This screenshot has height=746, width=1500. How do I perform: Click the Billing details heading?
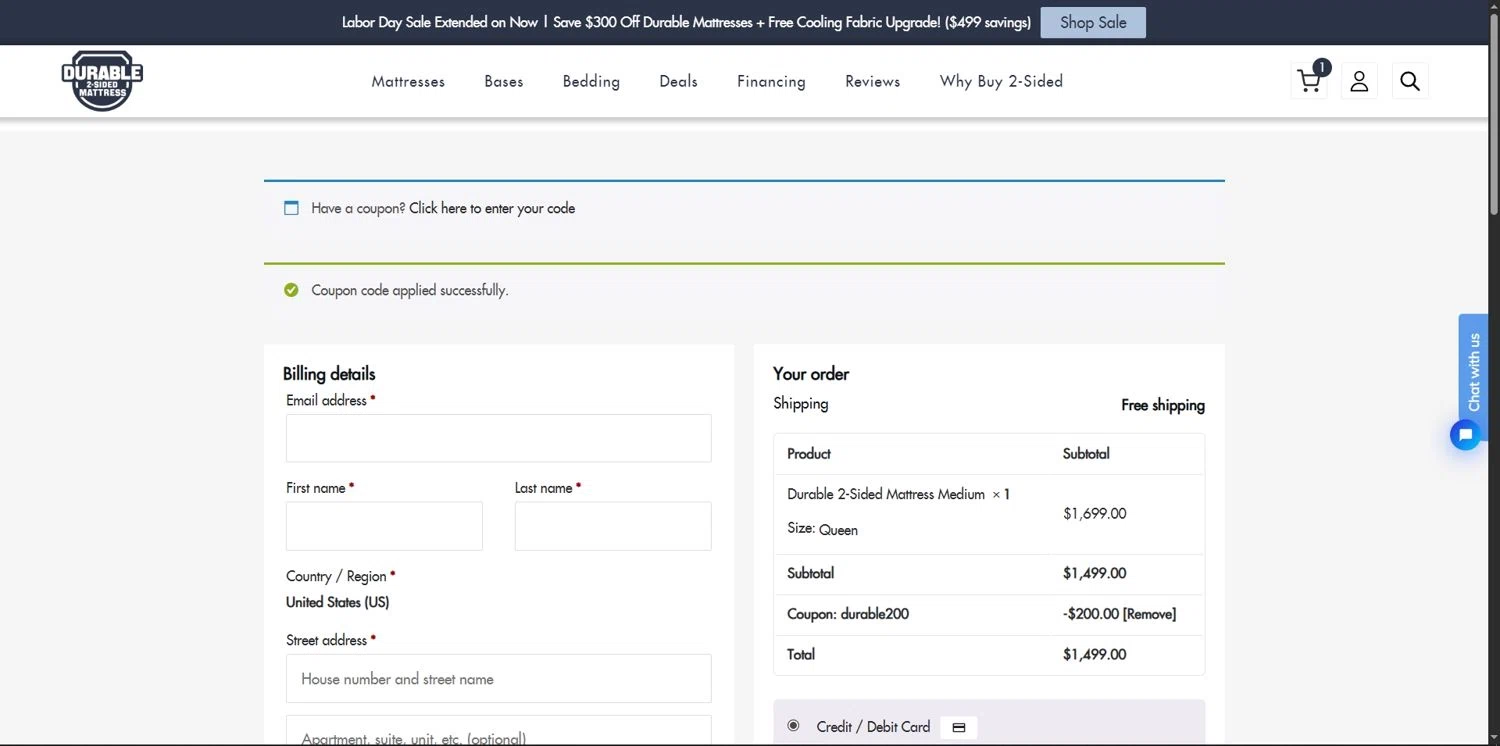pos(329,374)
